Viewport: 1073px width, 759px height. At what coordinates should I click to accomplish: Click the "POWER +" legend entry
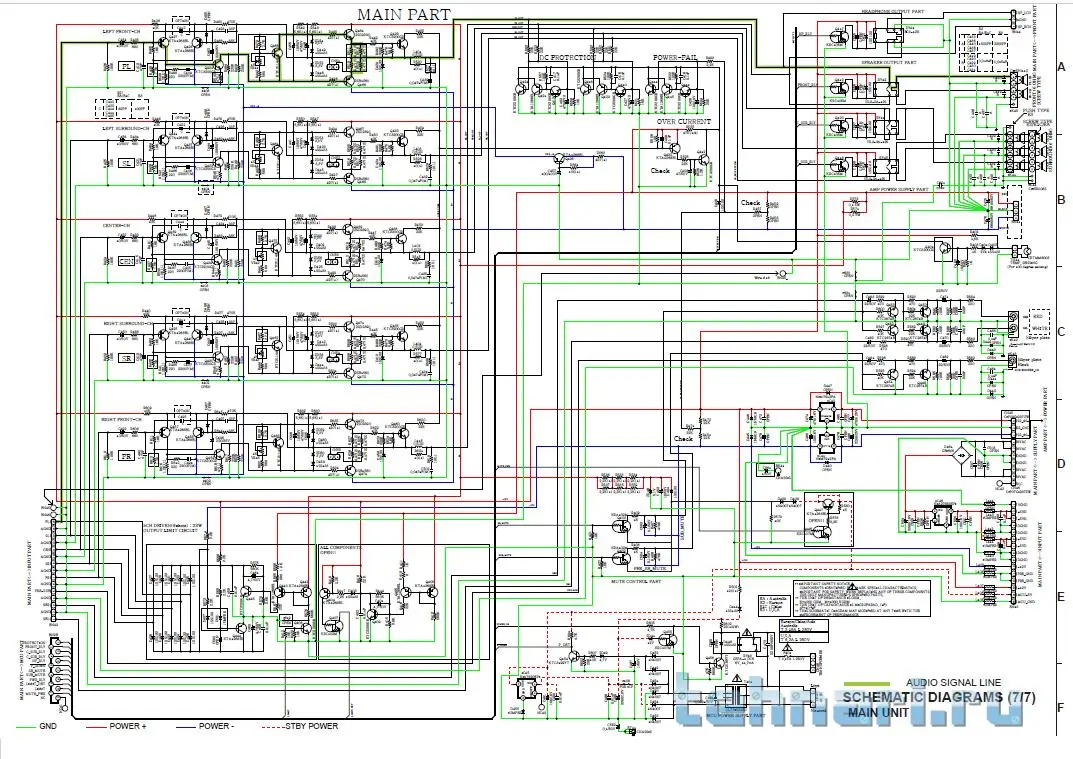click(x=128, y=726)
